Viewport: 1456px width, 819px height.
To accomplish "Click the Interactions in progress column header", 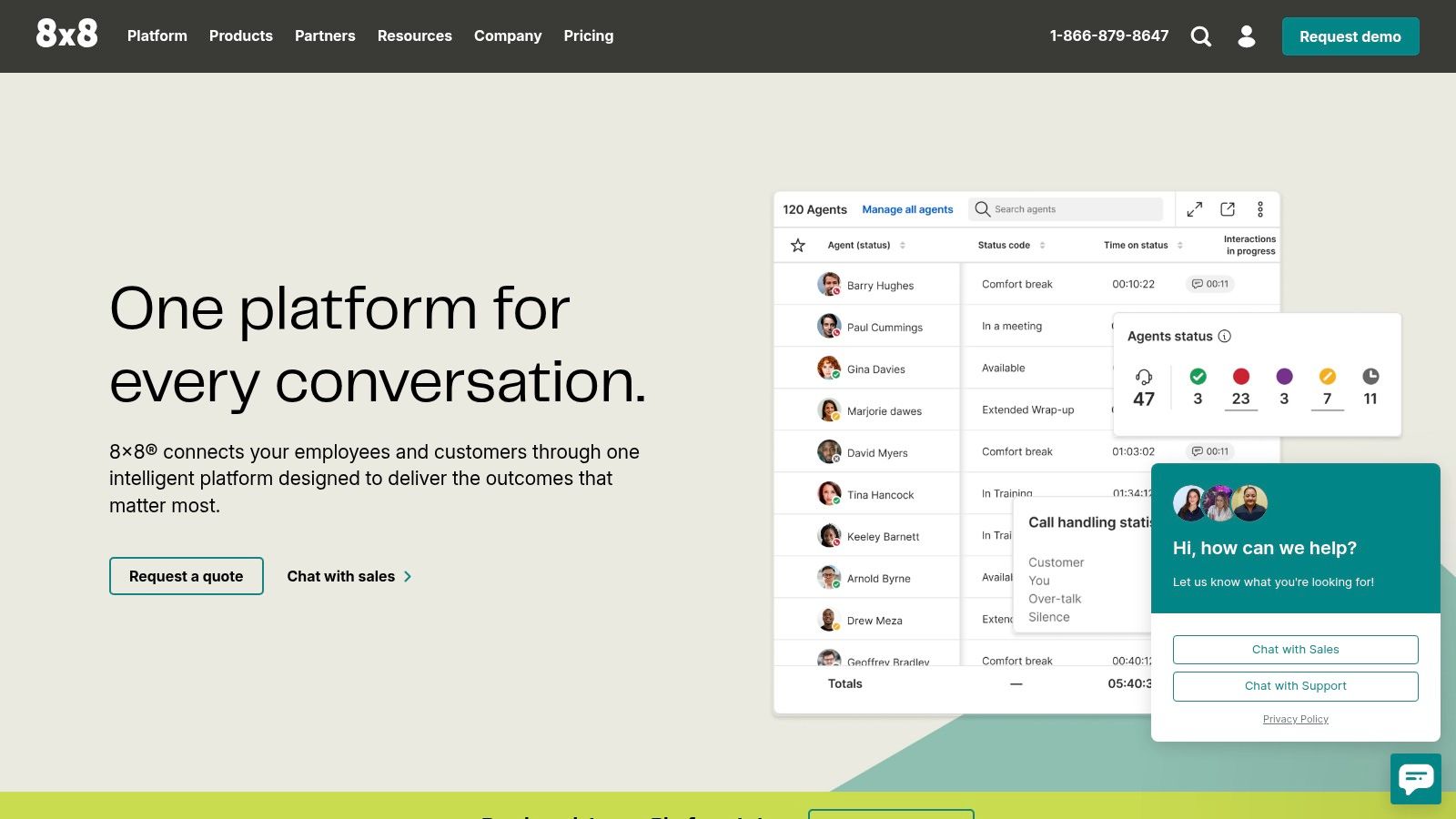I will [x=1249, y=245].
